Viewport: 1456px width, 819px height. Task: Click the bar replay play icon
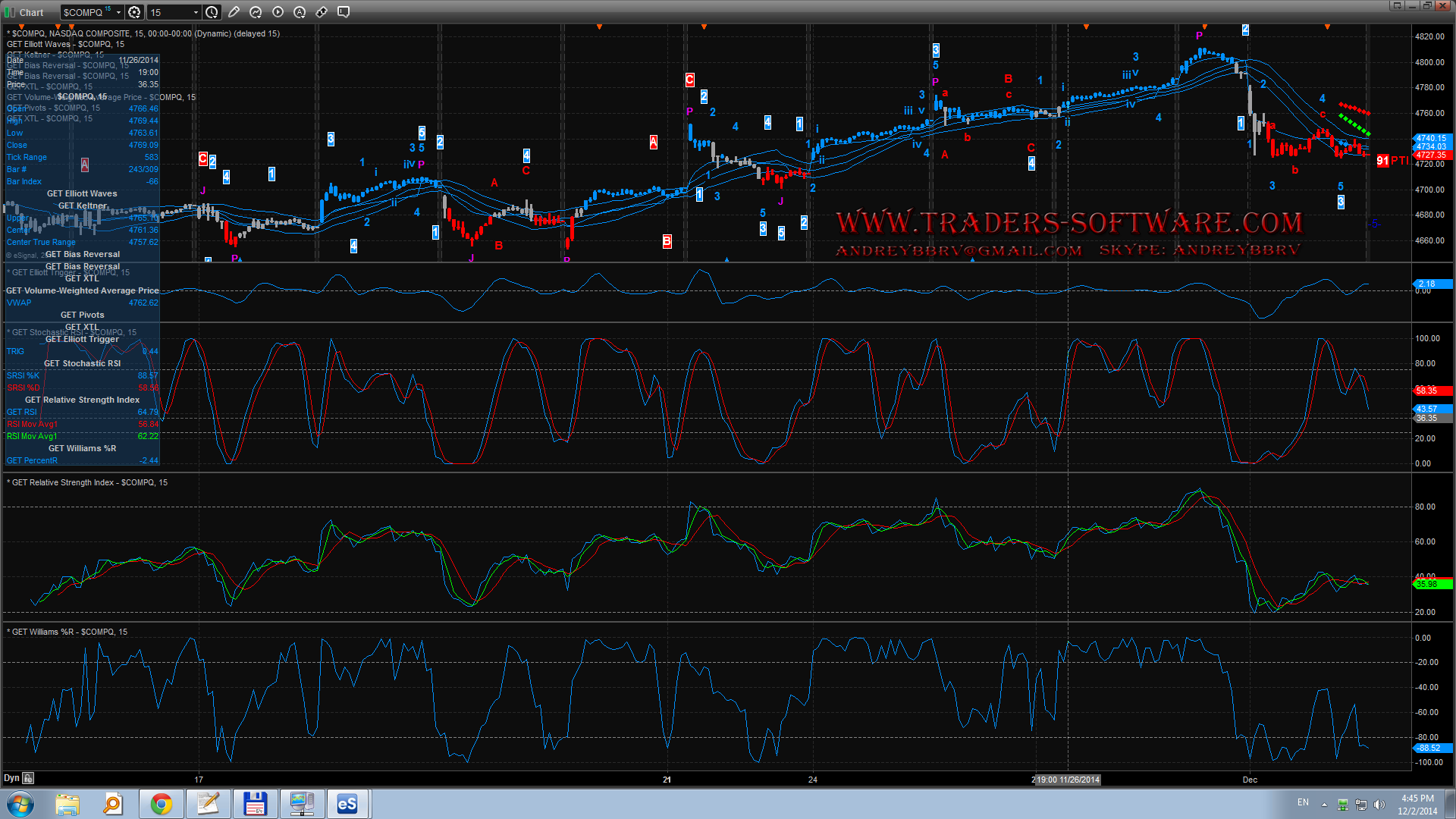coord(278,12)
